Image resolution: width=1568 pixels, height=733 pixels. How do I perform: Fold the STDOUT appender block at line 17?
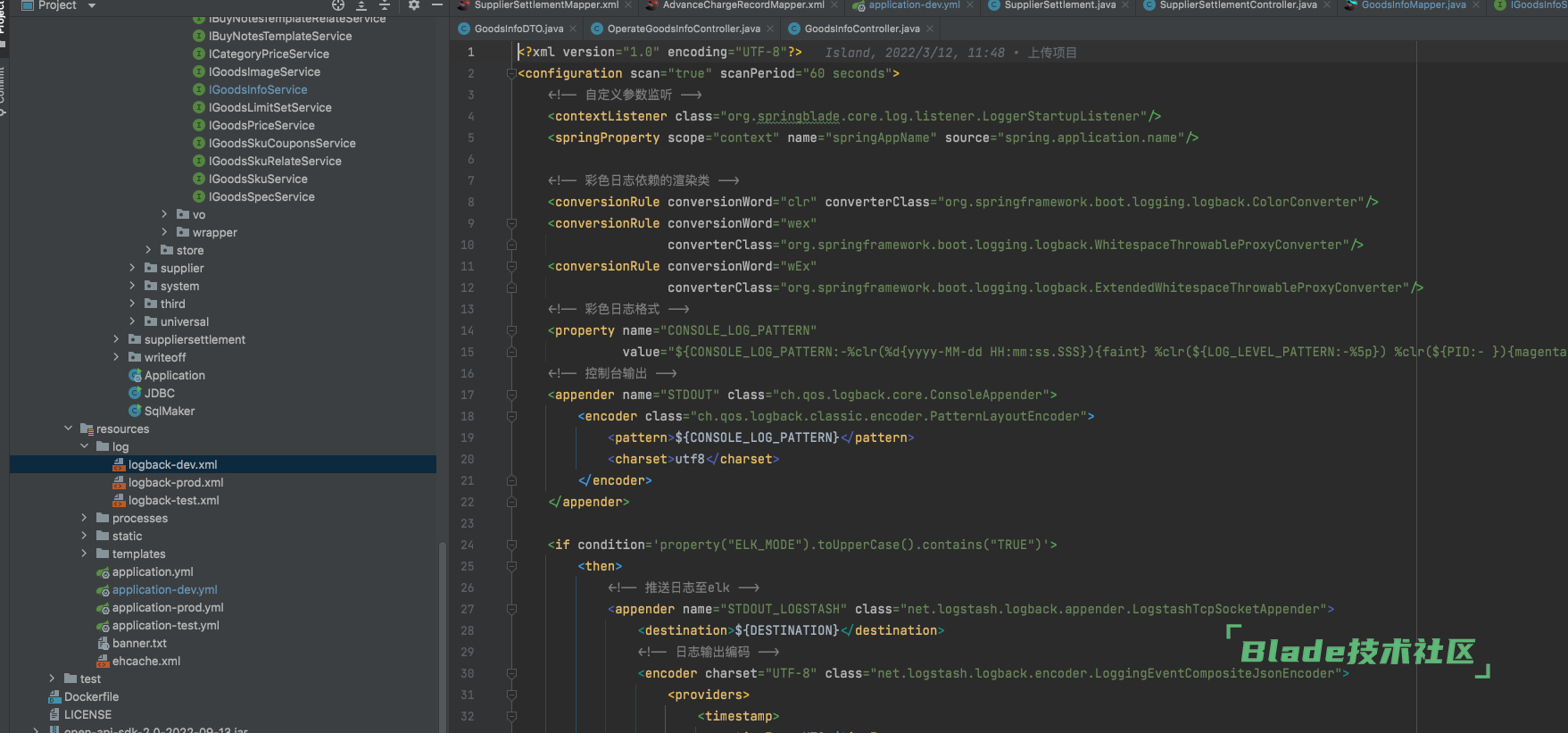pos(511,395)
